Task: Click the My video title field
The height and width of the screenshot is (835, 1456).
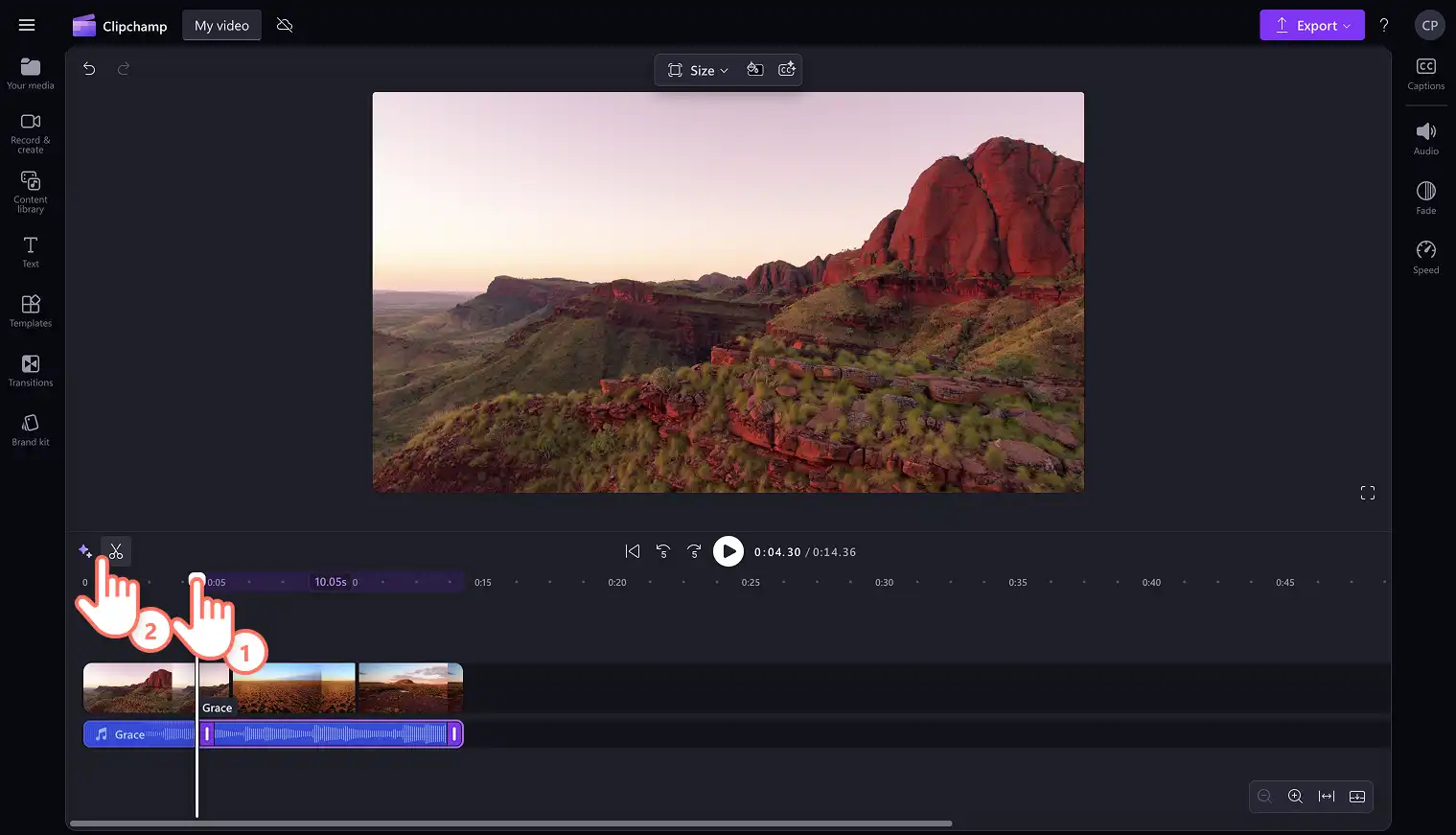Action: [221, 26]
